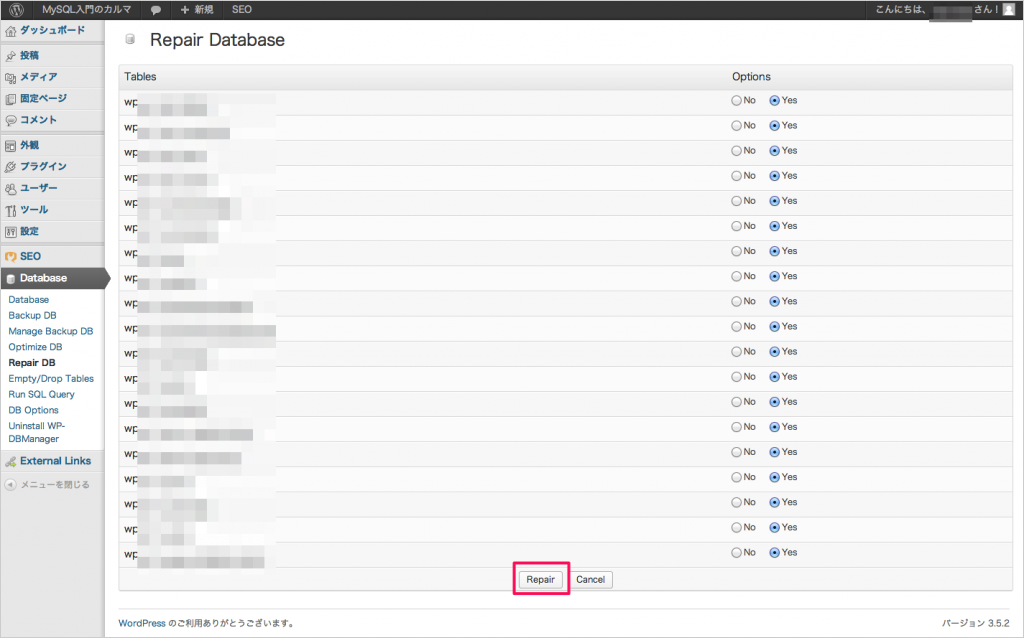Viewport: 1024px width, 638px height.
Task: Click the WordPress footer link
Action: [142, 624]
